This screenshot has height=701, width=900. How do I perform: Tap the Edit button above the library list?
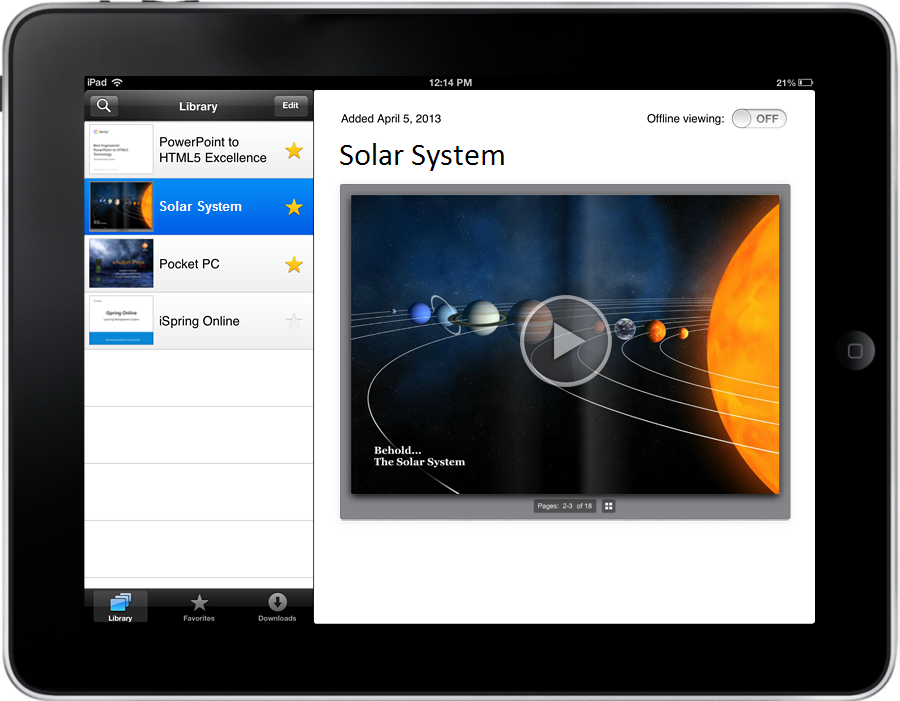point(290,106)
